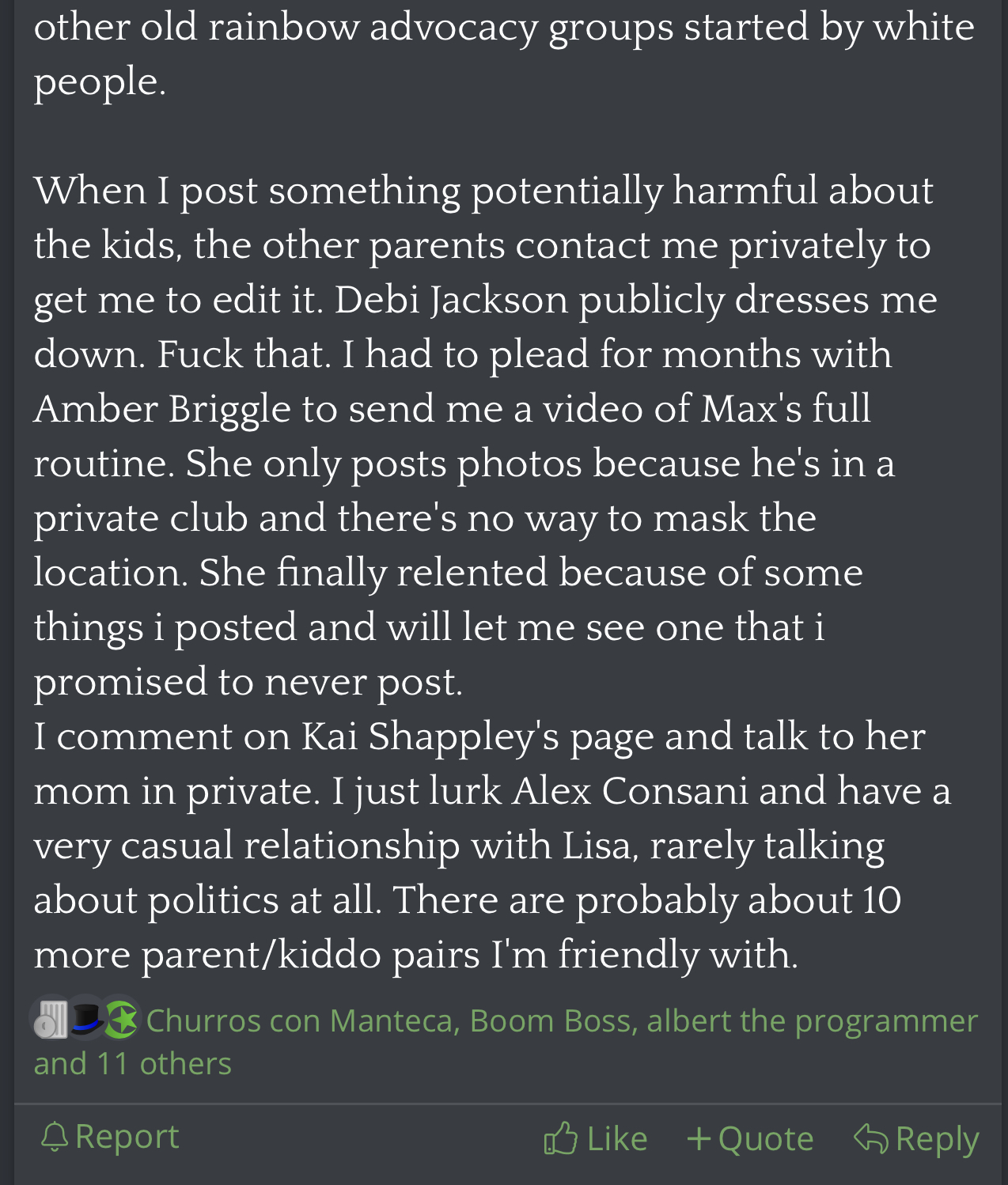Viewport: 1008px width, 1185px height.
Task: Click the bell icon next to Report
Action: pyautogui.click(x=54, y=1138)
